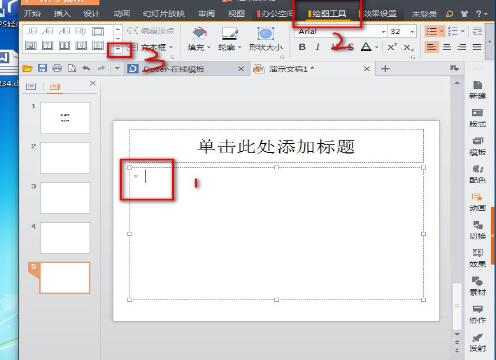Screen dimensions: 496x360
Task: Switch to the 开始 Home tab
Action: (32, 14)
